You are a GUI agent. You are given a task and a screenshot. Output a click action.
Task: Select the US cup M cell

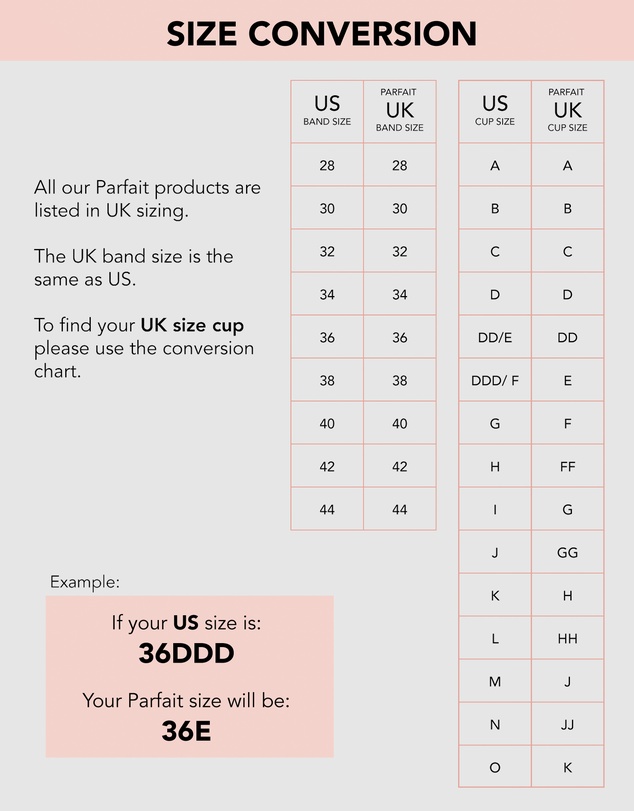(x=495, y=682)
